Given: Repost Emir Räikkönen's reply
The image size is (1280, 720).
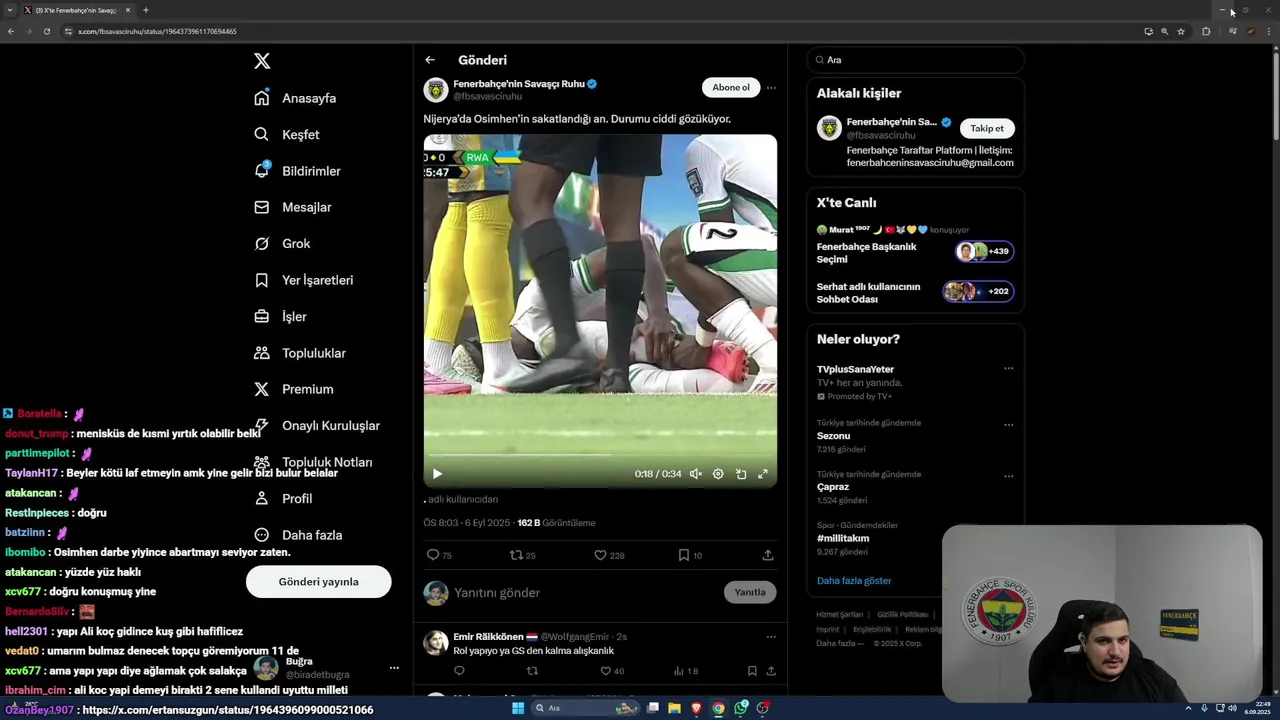Looking at the screenshot, I should pyautogui.click(x=532, y=671).
